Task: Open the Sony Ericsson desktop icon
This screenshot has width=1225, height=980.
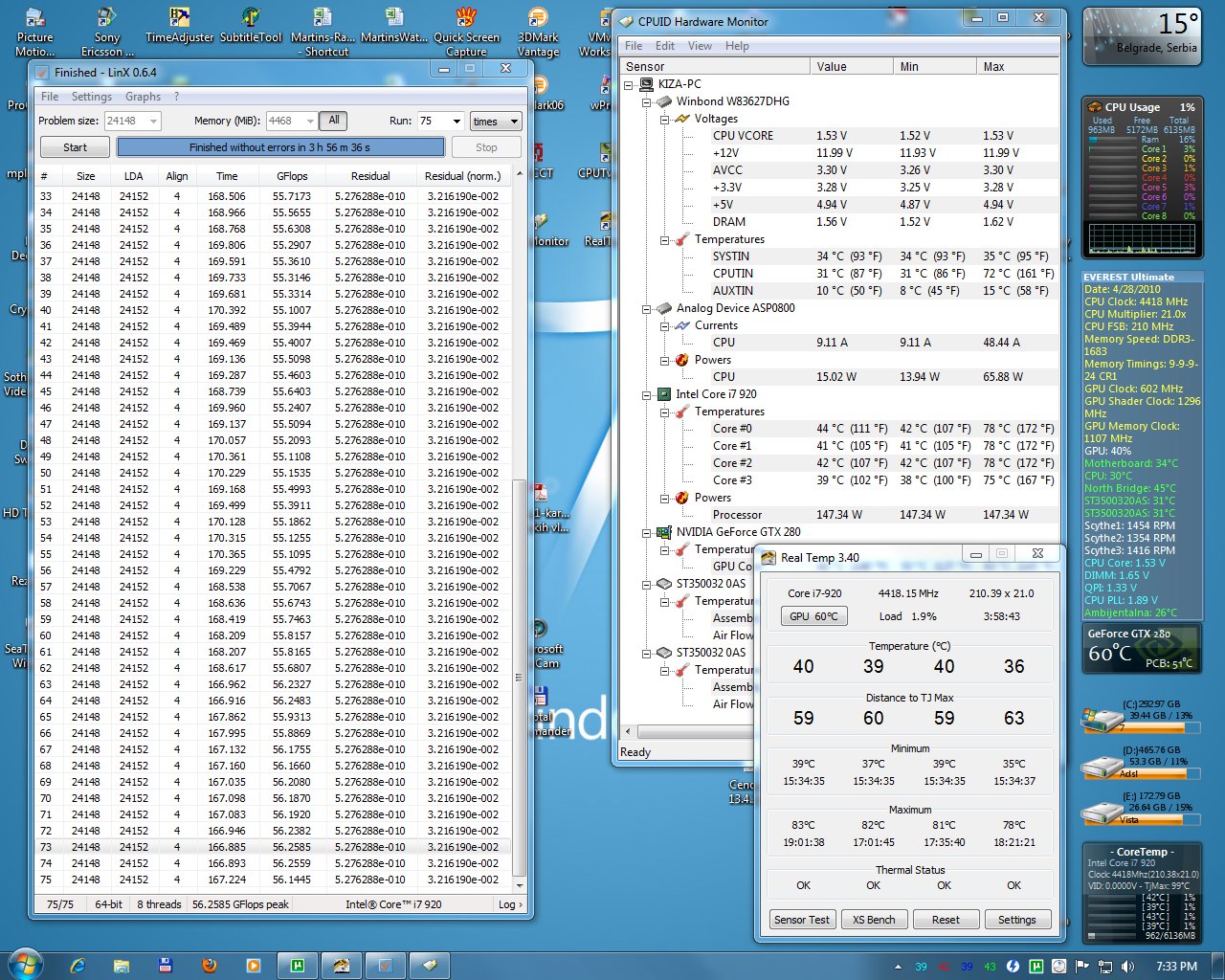Action: [x=107, y=32]
